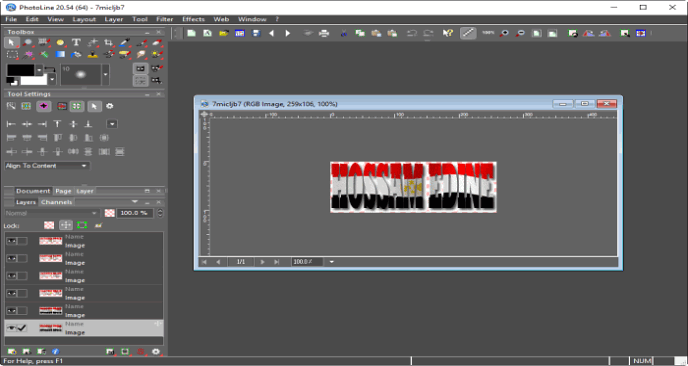Select the Crop tool in Toolbox
This screenshot has width=688, height=366.
(108, 43)
